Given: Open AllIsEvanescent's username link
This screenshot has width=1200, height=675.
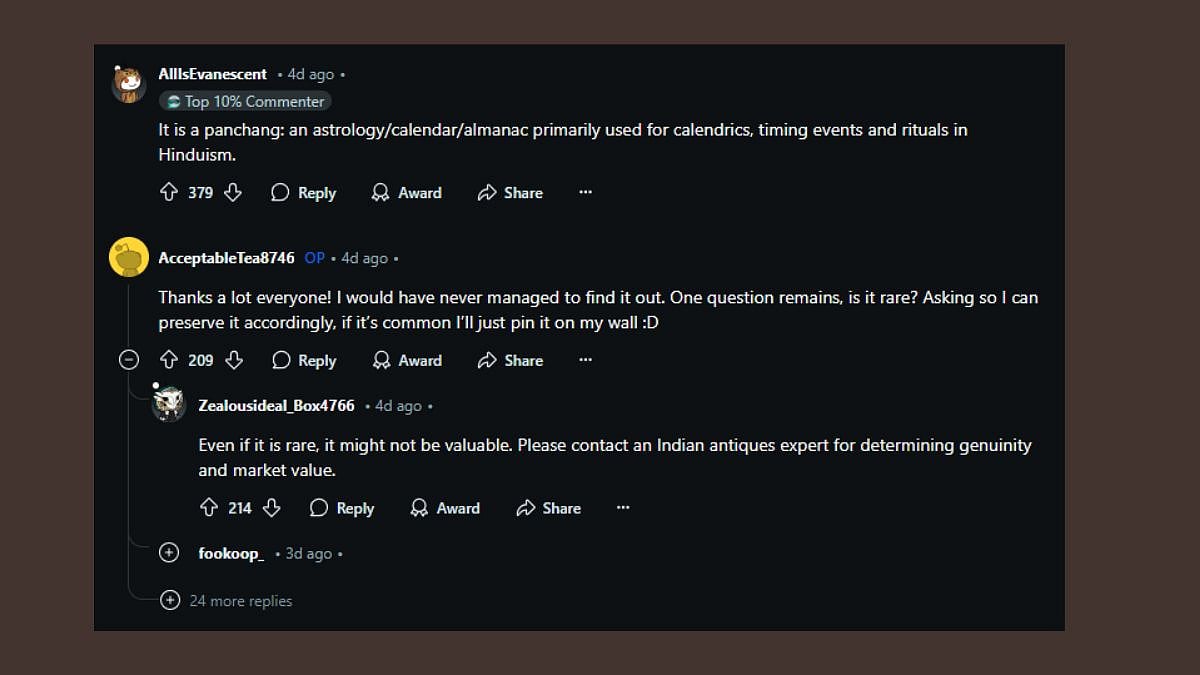Looking at the screenshot, I should coord(212,74).
